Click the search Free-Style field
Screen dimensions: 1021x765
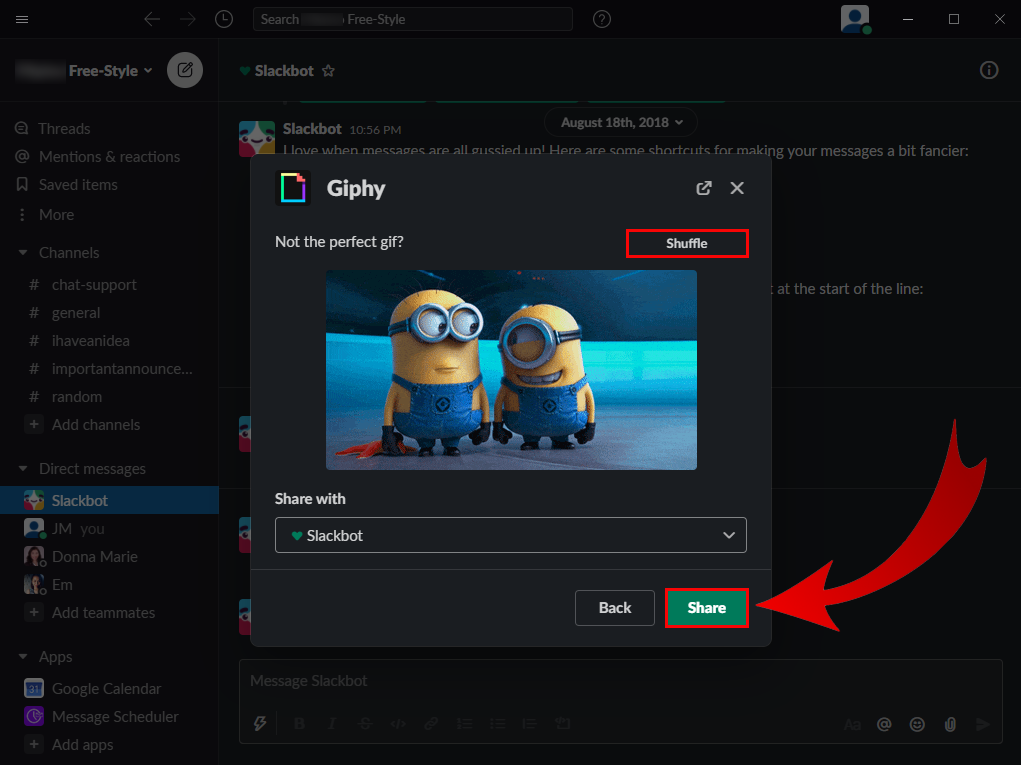413,20
